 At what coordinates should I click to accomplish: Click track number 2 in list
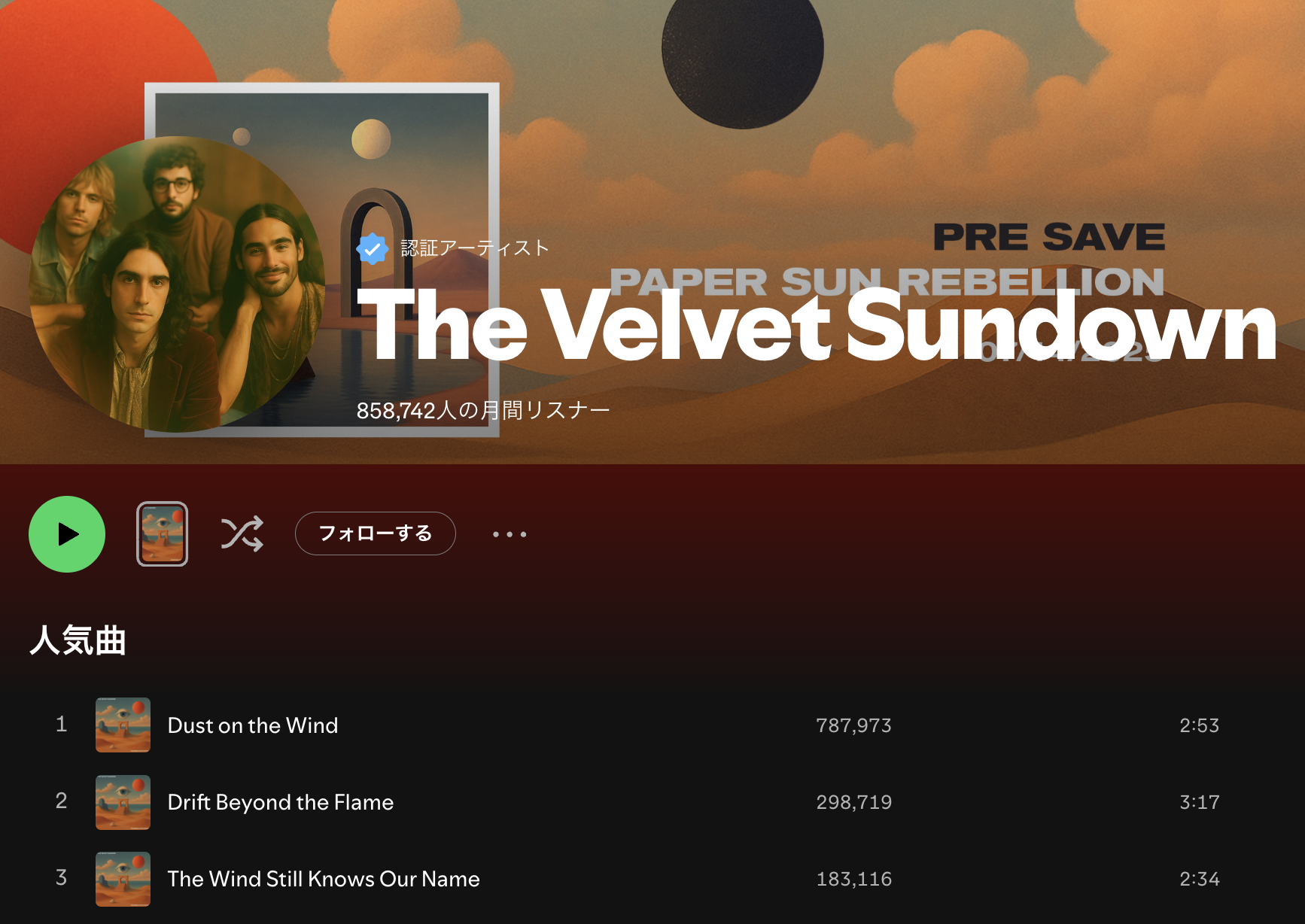(x=62, y=801)
